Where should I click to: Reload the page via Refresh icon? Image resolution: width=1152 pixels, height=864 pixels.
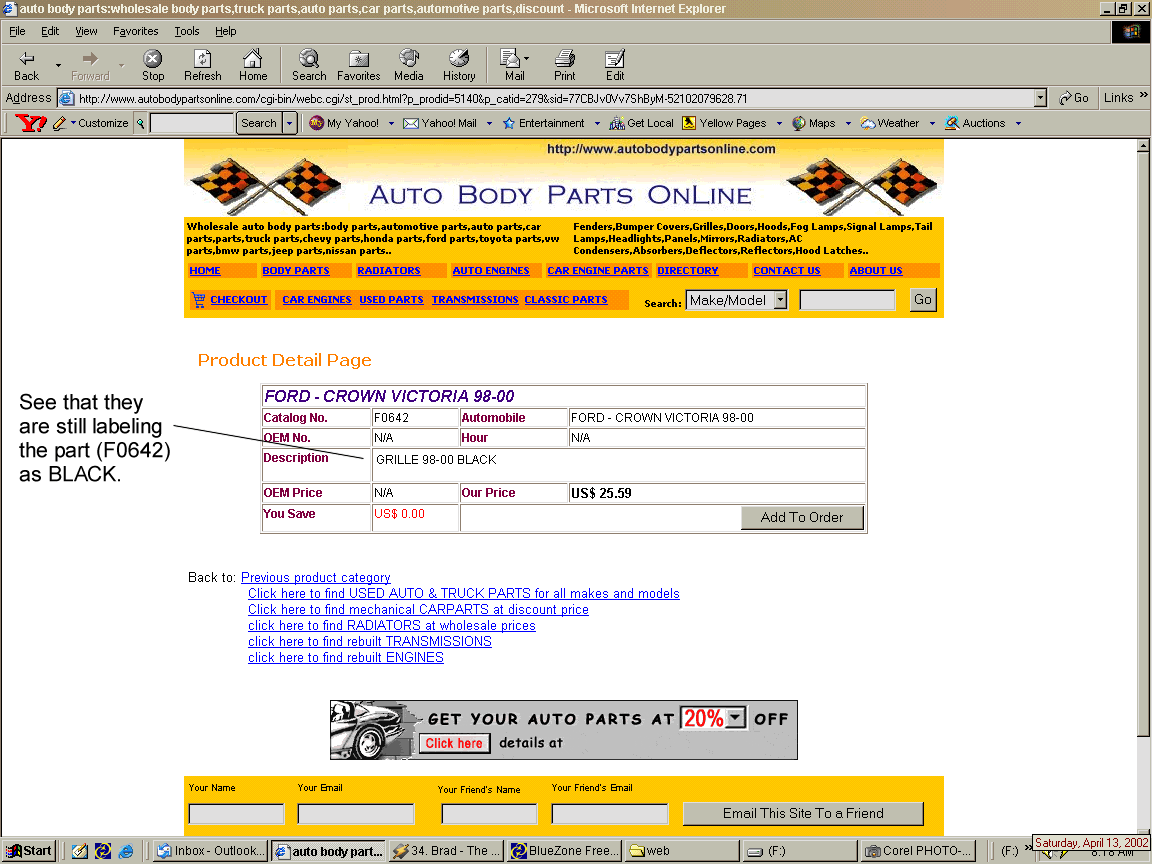click(x=203, y=65)
